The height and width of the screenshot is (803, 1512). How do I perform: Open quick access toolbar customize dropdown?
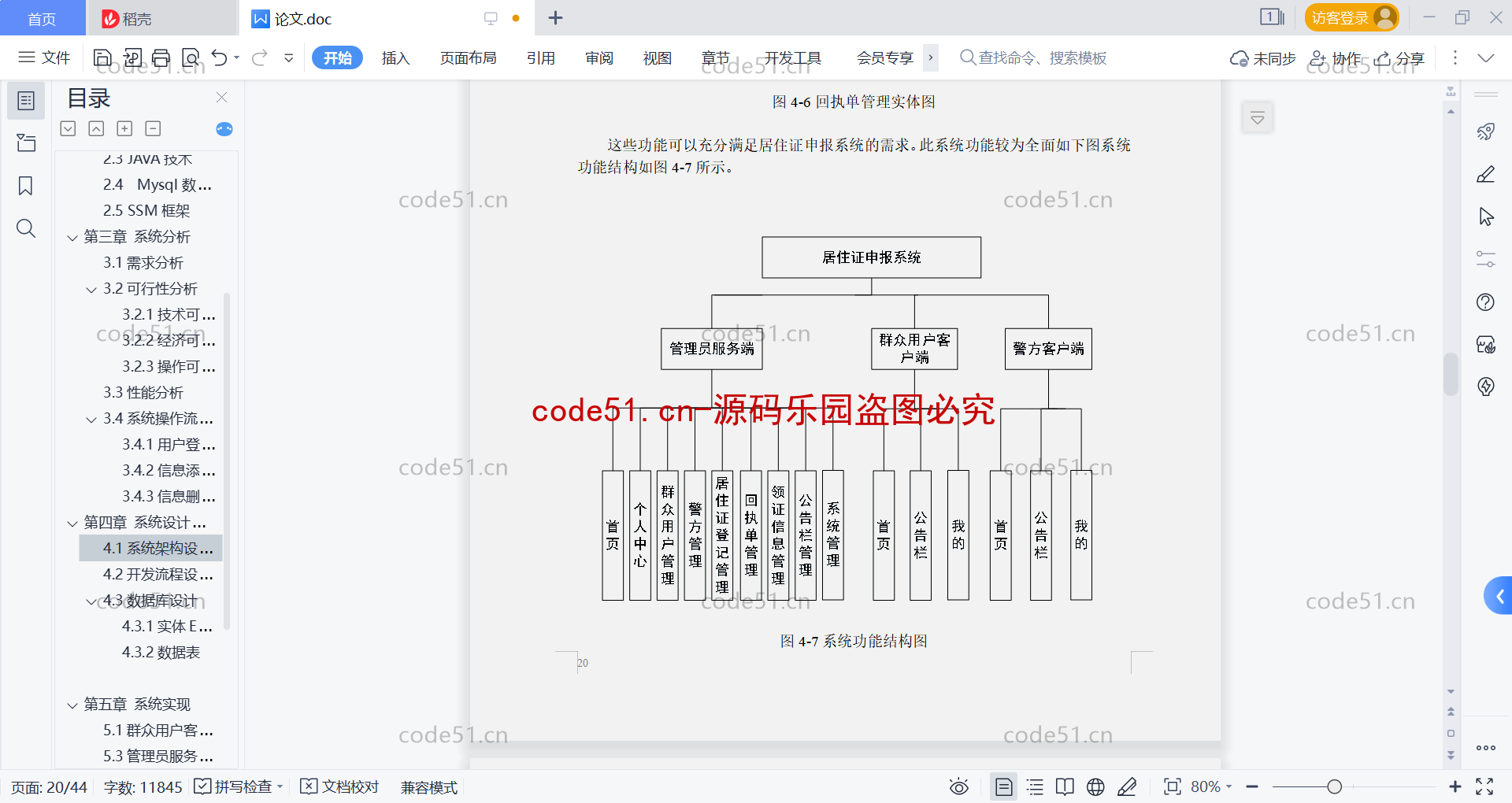coord(289,57)
